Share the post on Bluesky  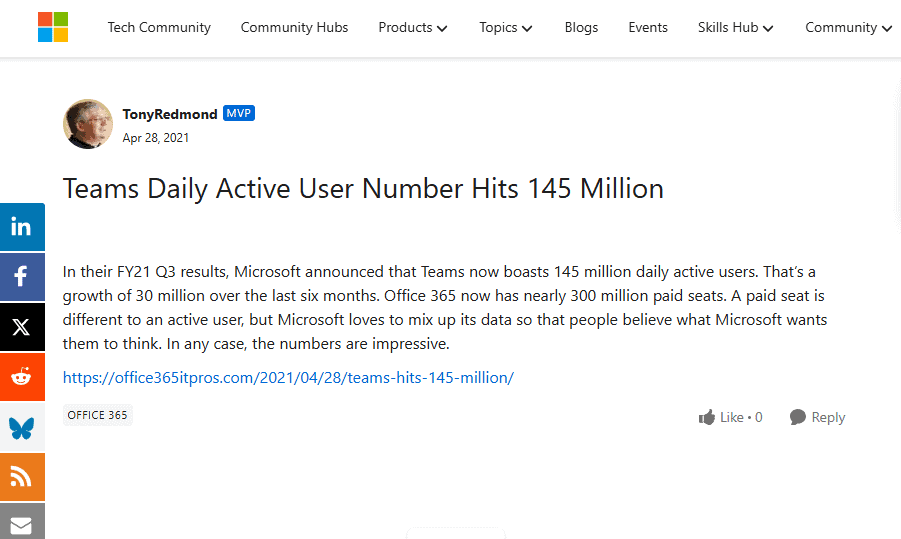(22, 427)
